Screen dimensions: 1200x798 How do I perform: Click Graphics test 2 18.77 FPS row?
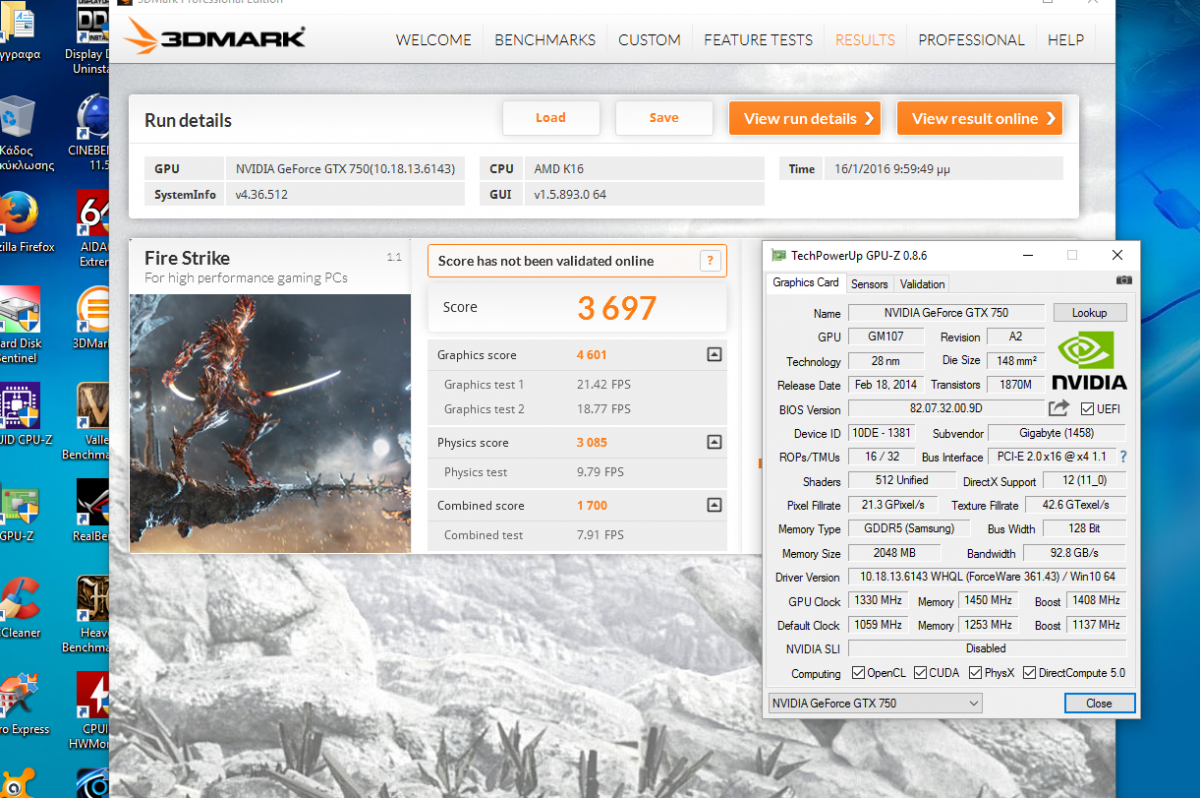577,409
